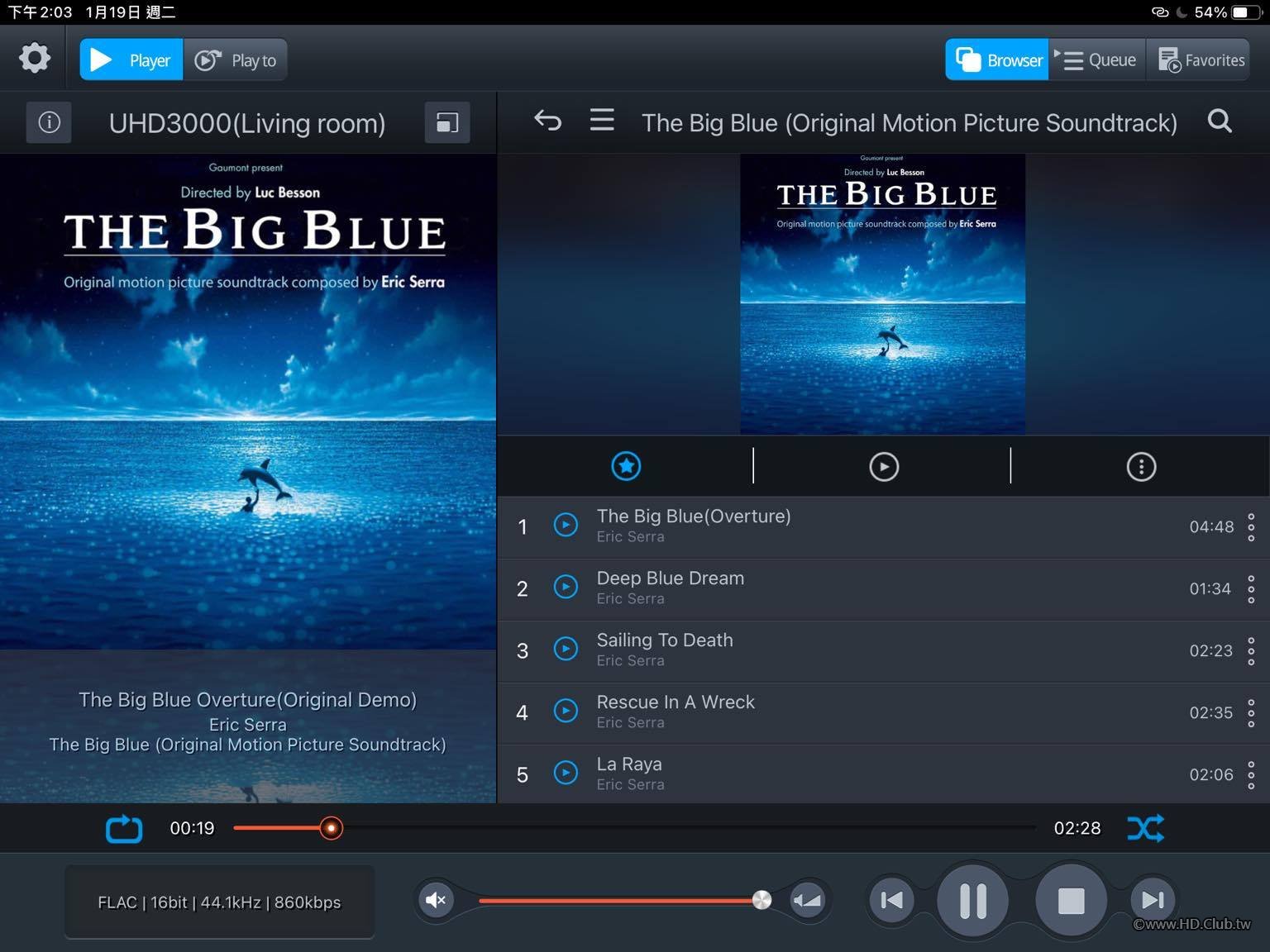This screenshot has height=952, width=1270.
Task: Stop playback
Action: pyautogui.click(x=1071, y=901)
